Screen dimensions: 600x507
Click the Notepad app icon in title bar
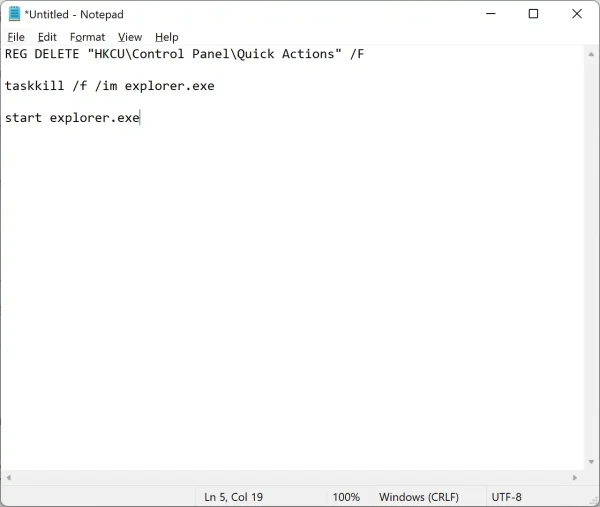pyautogui.click(x=14, y=14)
